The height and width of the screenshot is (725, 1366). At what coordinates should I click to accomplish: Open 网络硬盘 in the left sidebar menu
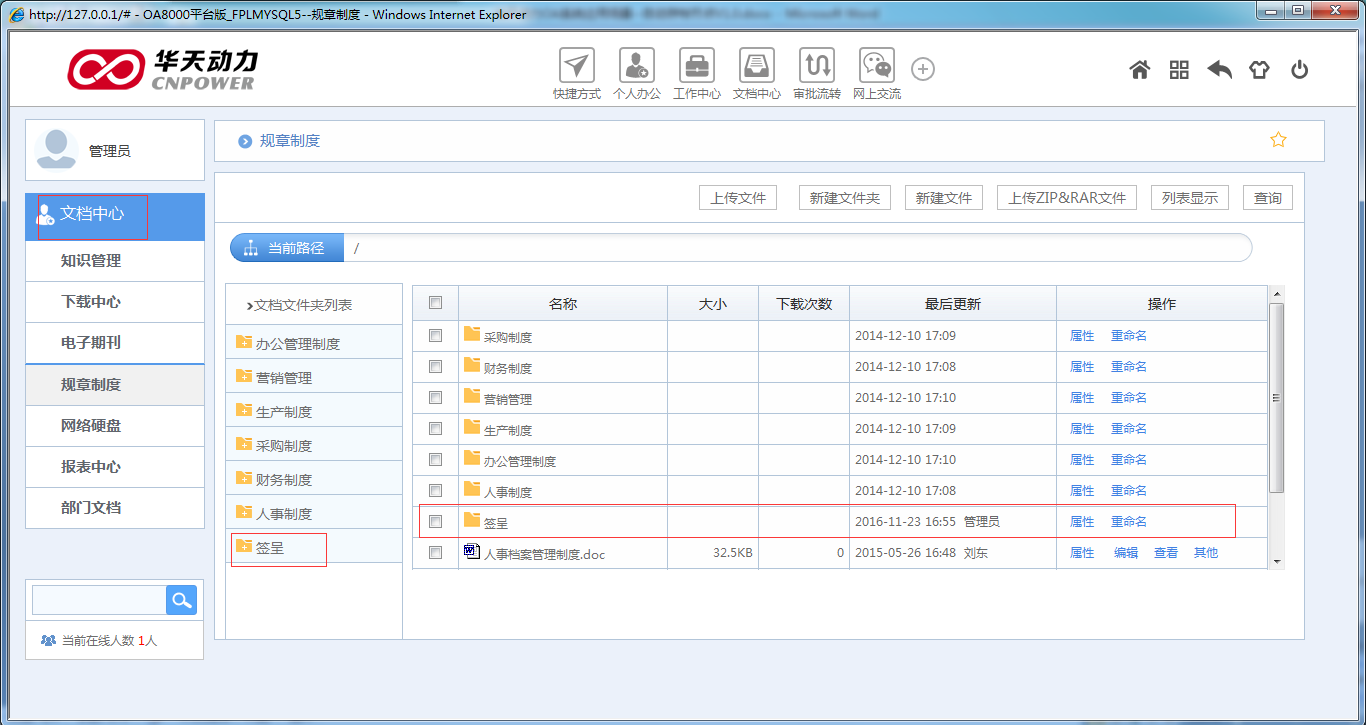91,426
